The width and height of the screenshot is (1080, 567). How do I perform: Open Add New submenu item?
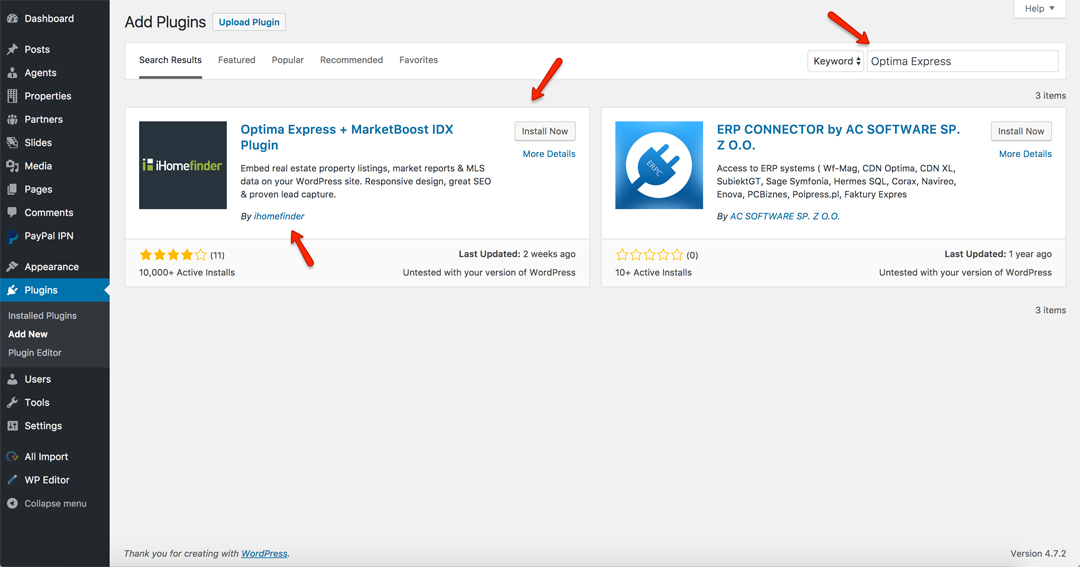[28, 334]
